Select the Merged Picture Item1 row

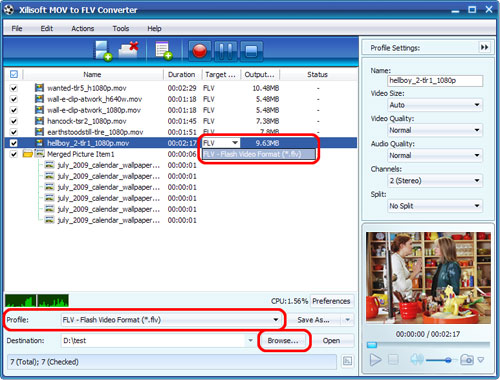180,154
